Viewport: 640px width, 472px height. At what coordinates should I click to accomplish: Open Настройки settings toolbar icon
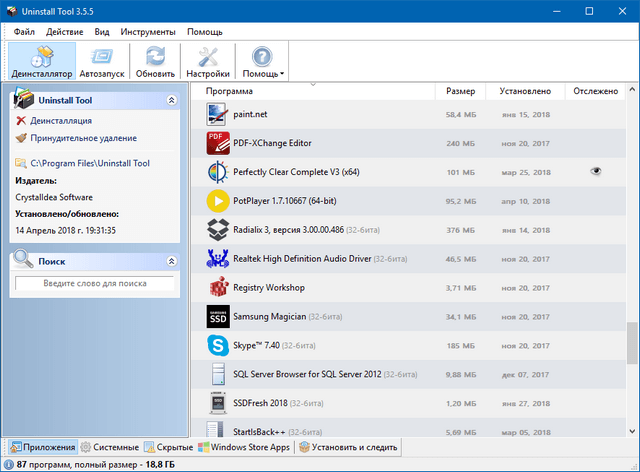[x=208, y=56]
